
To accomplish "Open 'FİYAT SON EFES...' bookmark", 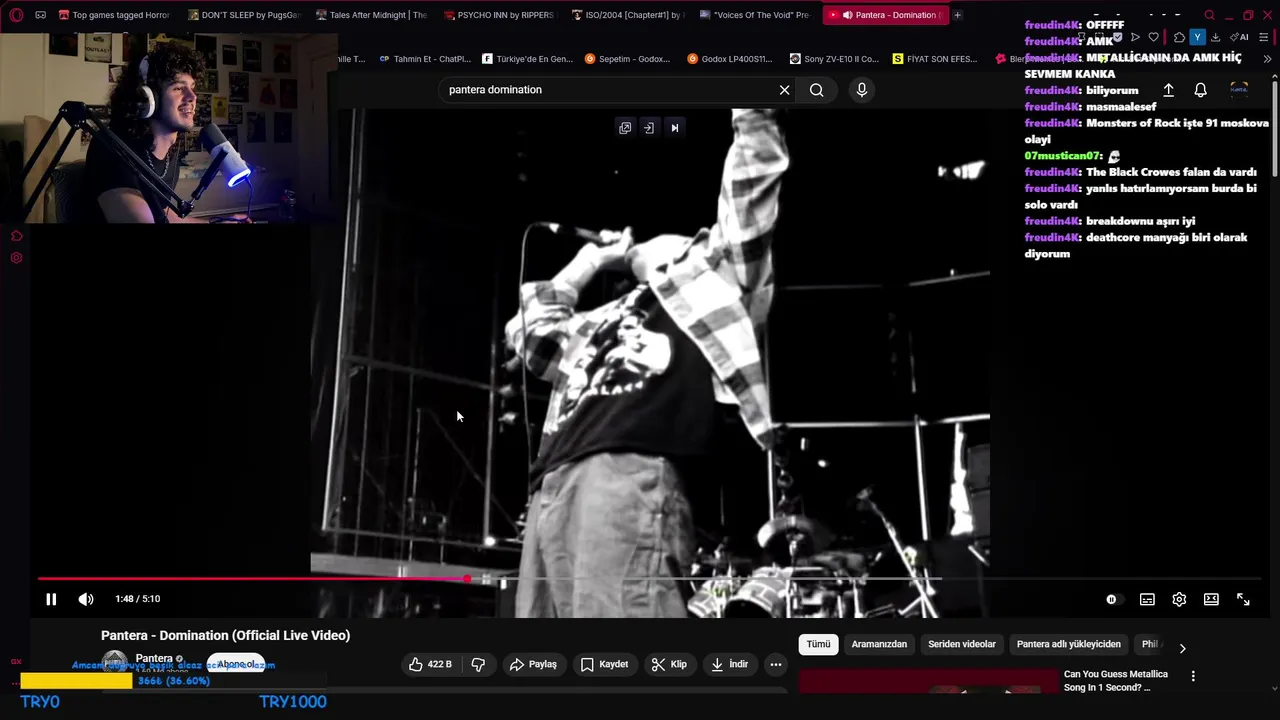I will pyautogui.click(x=935, y=59).
